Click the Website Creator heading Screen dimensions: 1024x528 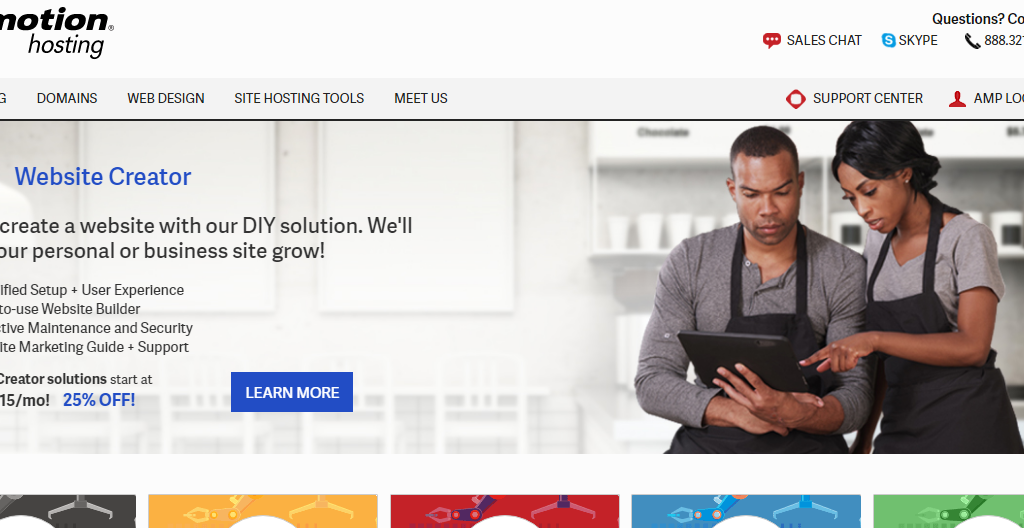point(103,176)
